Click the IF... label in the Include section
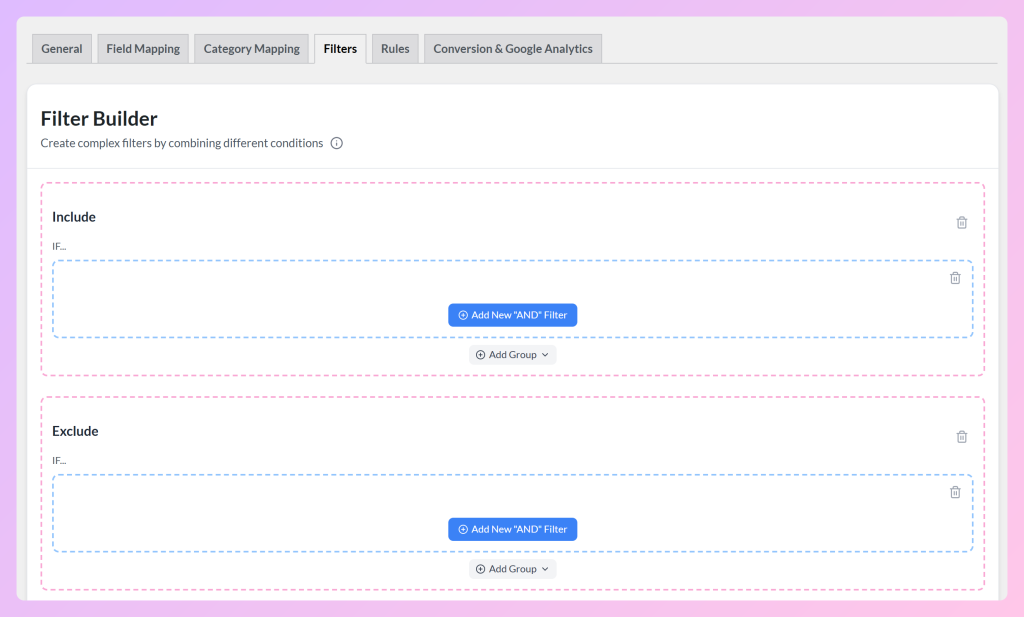Screen dimensions: 1024x617 click(59, 246)
